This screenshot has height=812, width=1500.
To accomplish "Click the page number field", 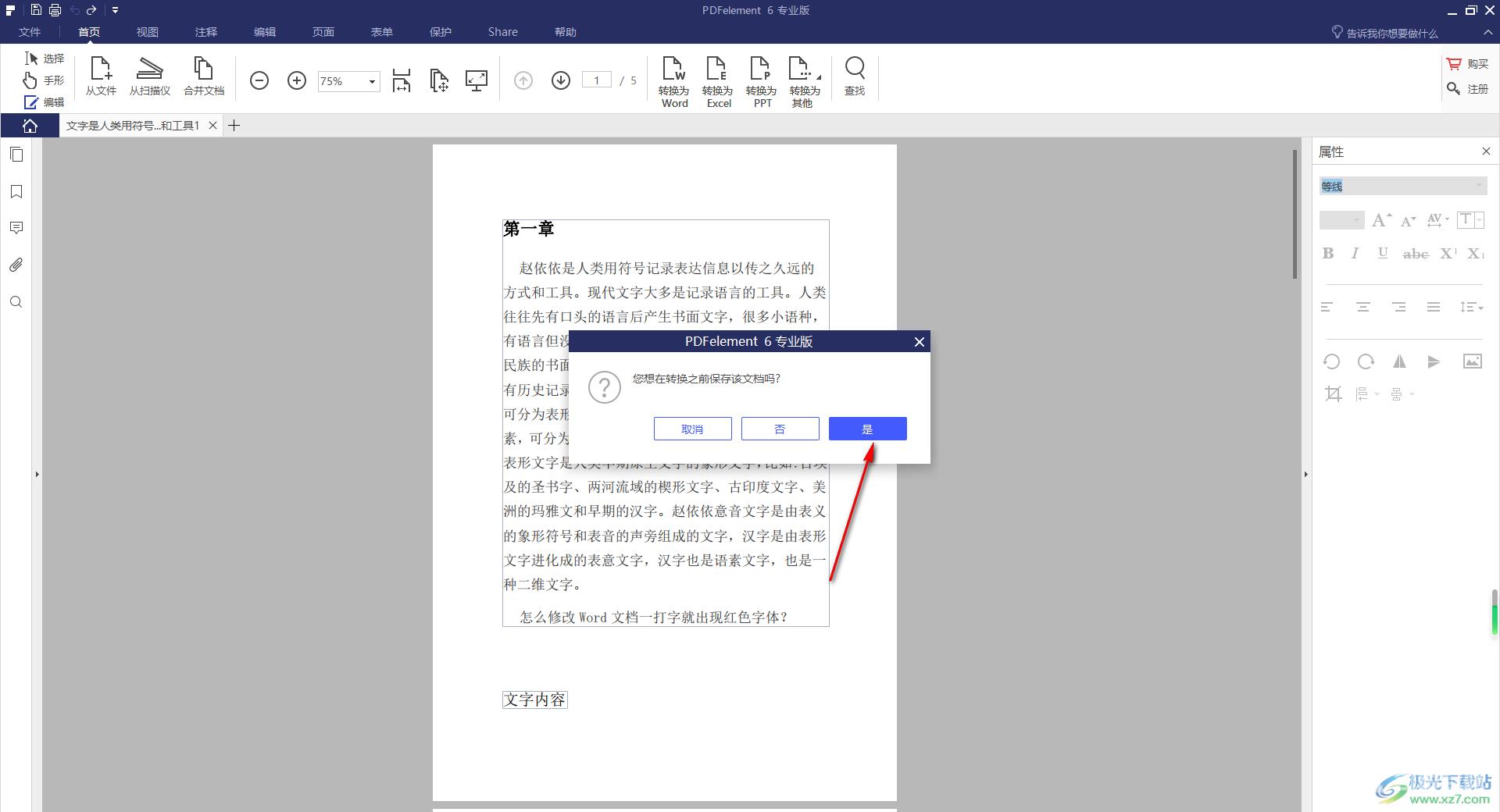I will click(x=597, y=80).
